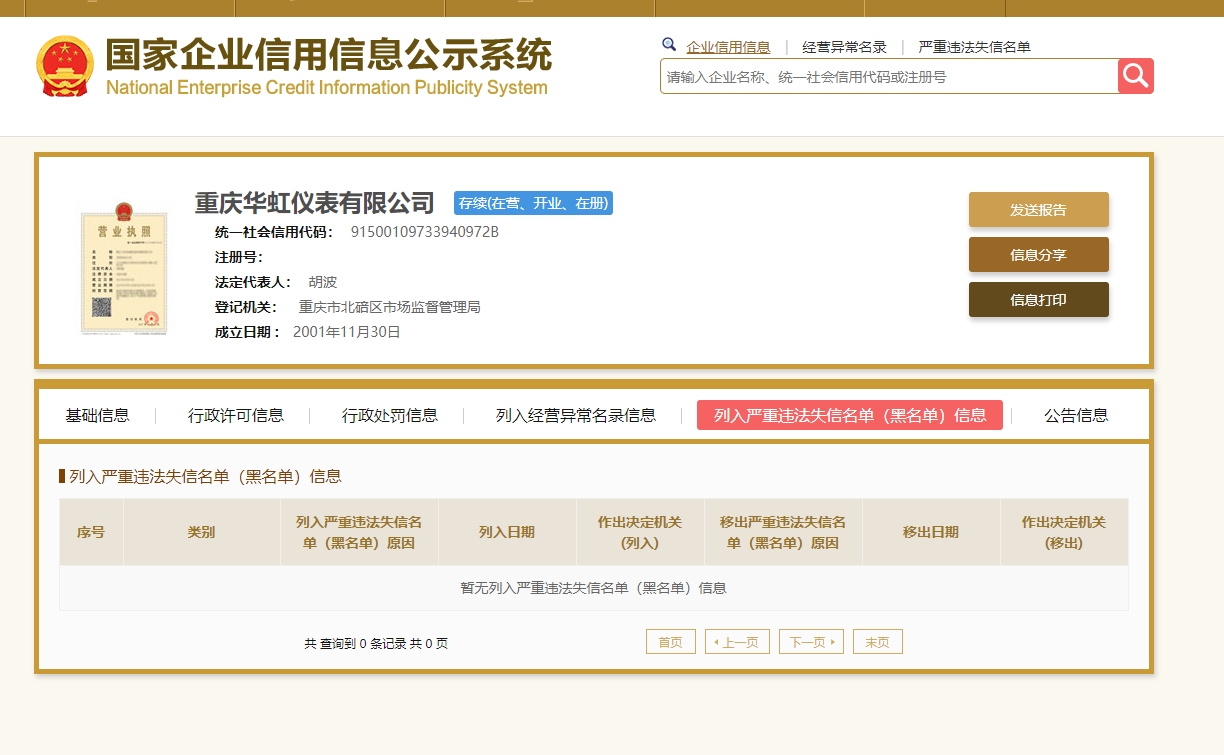Switch to the 行政许可信息 tab
1224x755 pixels.
click(236, 415)
